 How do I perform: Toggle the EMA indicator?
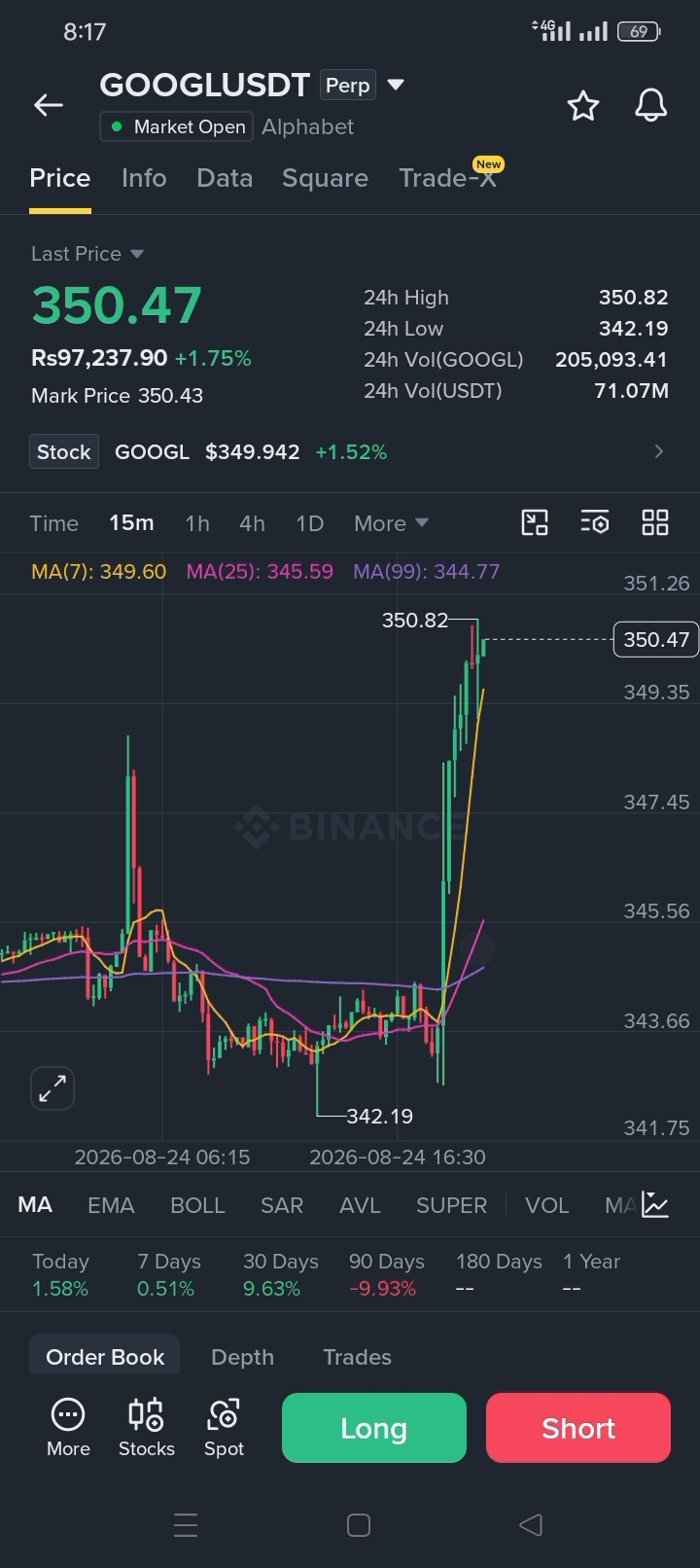(x=111, y=1205)
